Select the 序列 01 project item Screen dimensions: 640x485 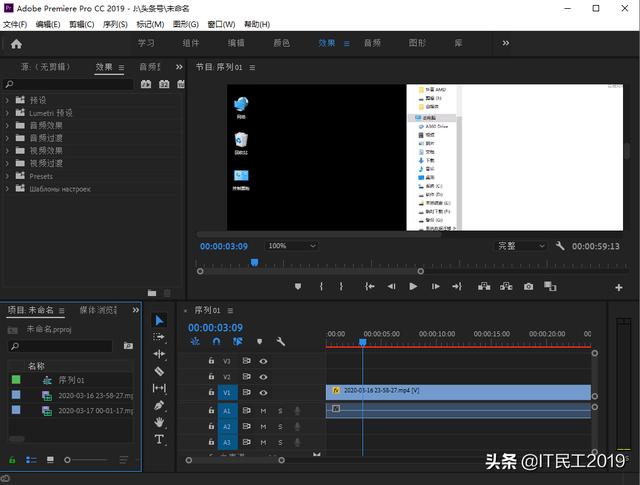tap(71, 380)
